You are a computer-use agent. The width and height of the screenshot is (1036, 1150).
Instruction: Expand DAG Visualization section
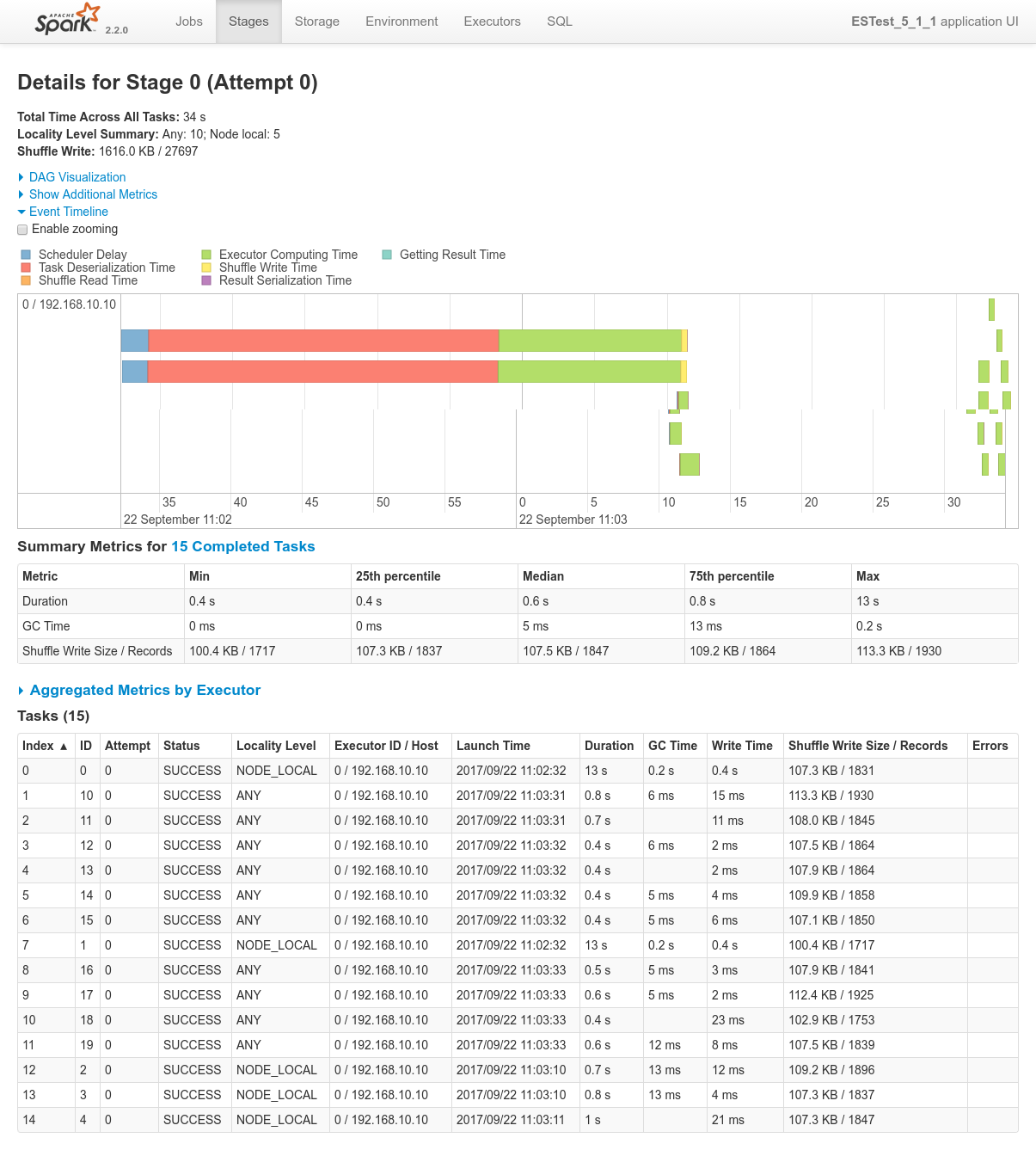pos(77,177)
